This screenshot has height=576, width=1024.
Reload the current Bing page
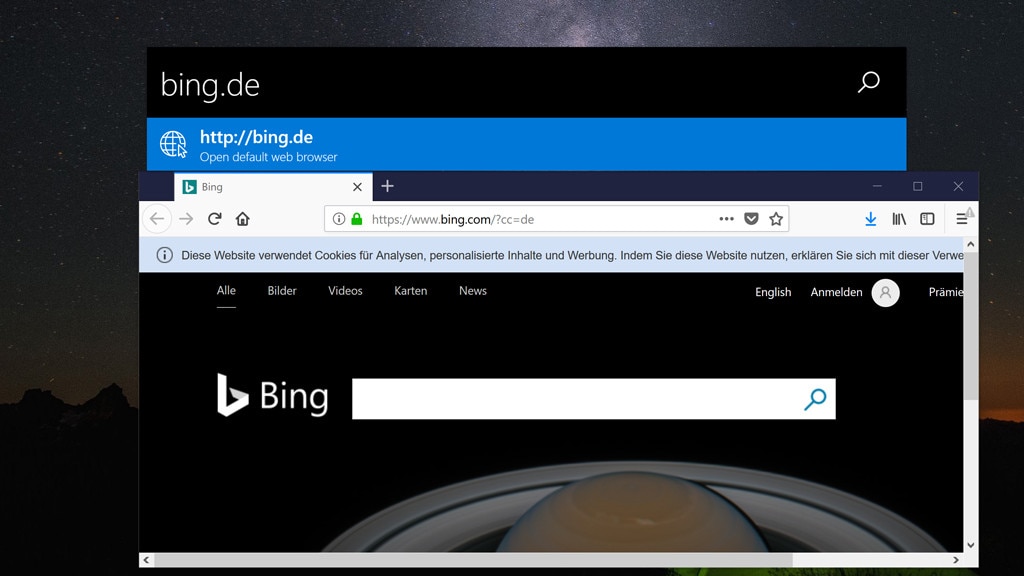(x=214, y=218)
